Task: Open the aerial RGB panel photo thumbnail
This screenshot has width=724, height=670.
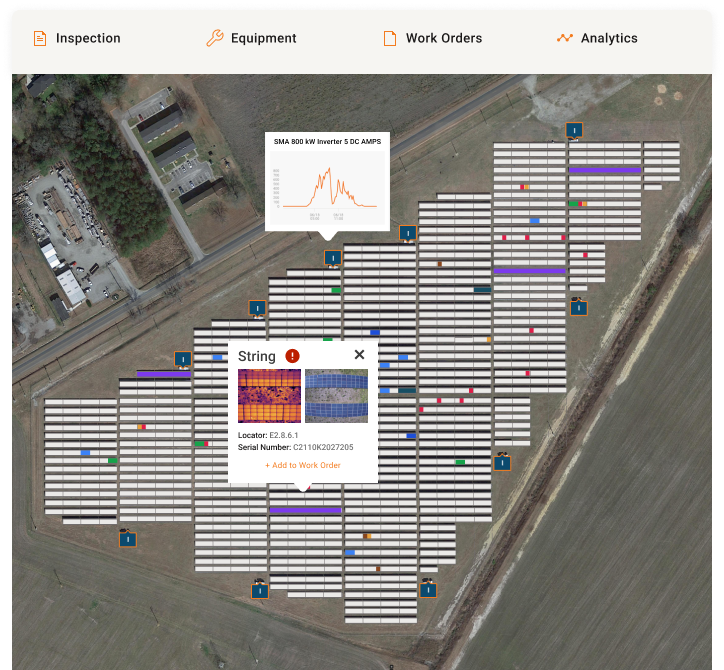Action: 336,396
